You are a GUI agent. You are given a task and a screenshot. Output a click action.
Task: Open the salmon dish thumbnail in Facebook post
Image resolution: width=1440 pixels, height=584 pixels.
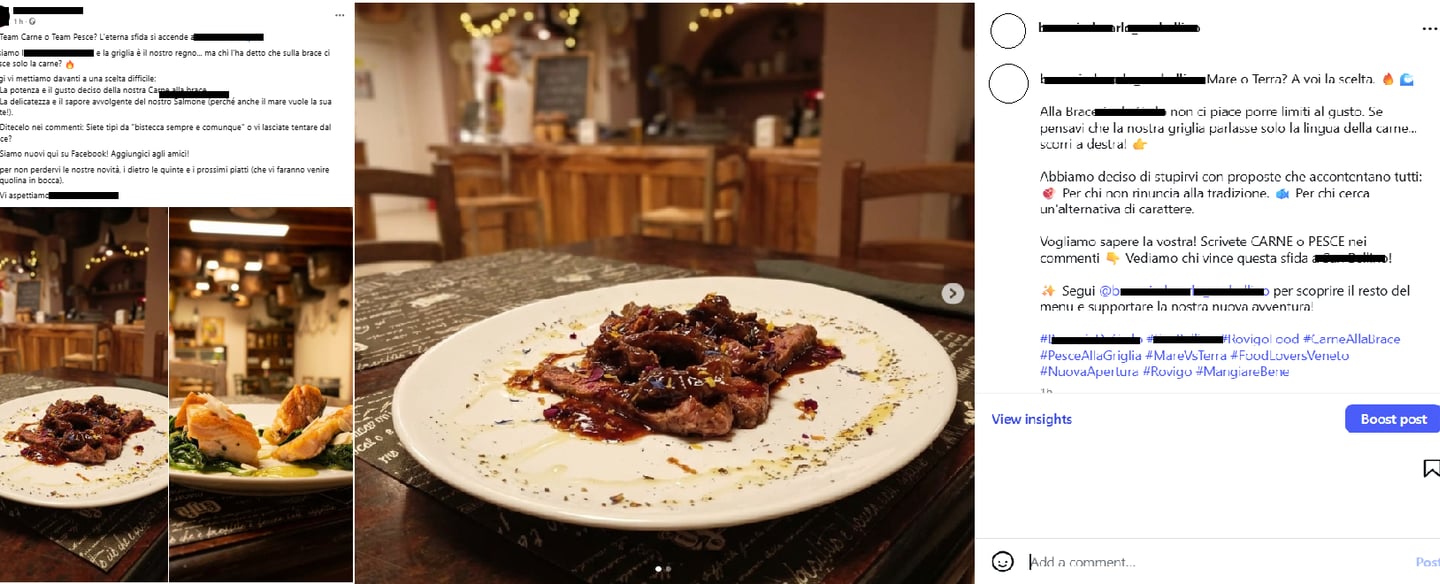click(x=261, y=394)
